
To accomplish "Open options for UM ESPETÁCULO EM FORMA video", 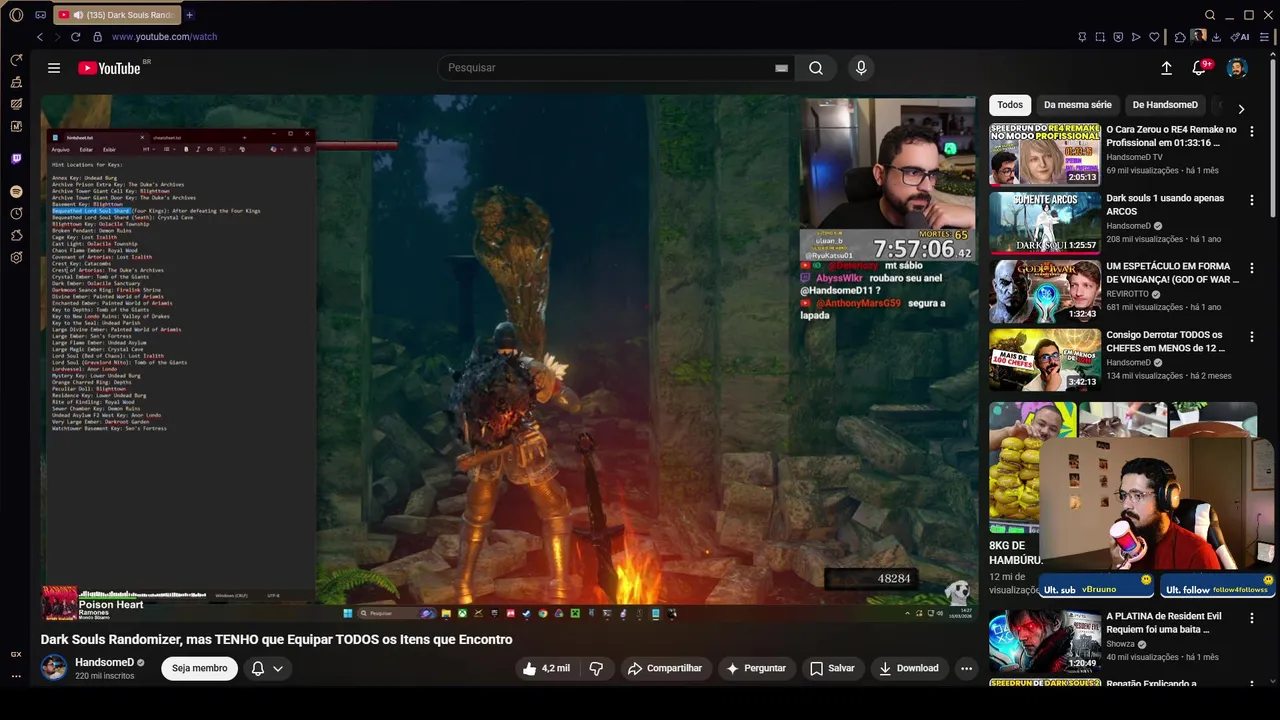I will pyautogui.click(x=1251, y=269).
